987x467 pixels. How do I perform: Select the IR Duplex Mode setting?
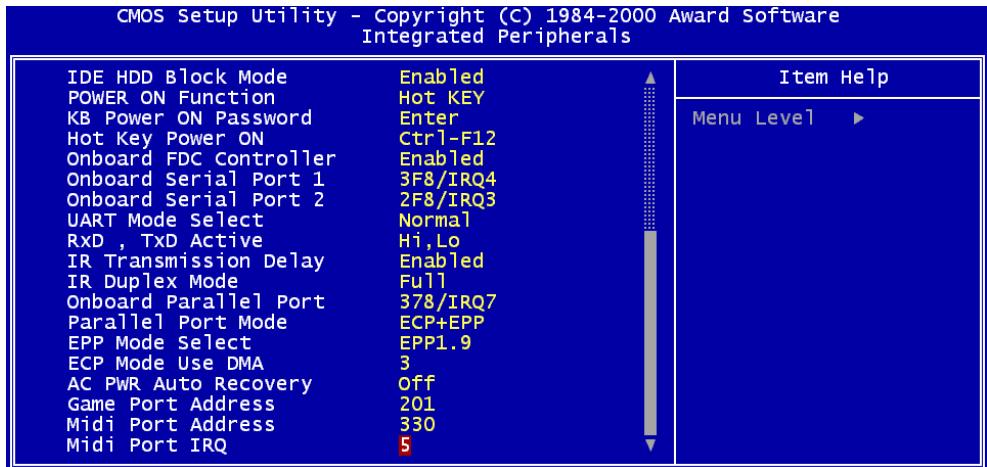point(152,281)
